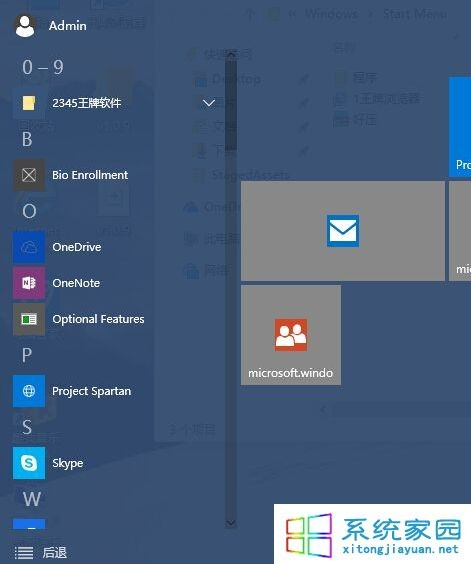Image resolution: width=471 pixels, height=564 pixels.
Task: Click the Admin user name label
Action: pos(68,26)
